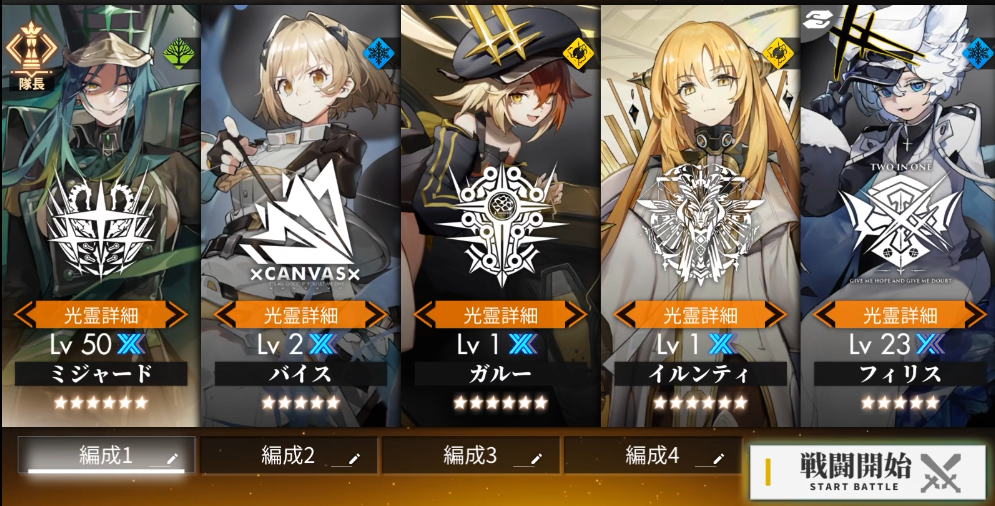Open 光霊詳細 for ガルー
This screenshot has height=506, width=995.
click(x=501, y=314)
